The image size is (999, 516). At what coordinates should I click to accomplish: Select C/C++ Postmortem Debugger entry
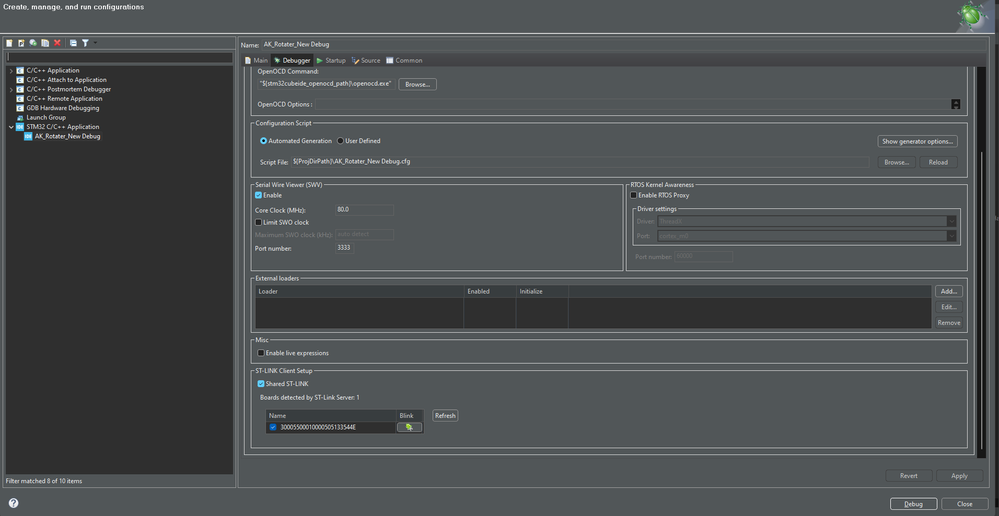69,89
